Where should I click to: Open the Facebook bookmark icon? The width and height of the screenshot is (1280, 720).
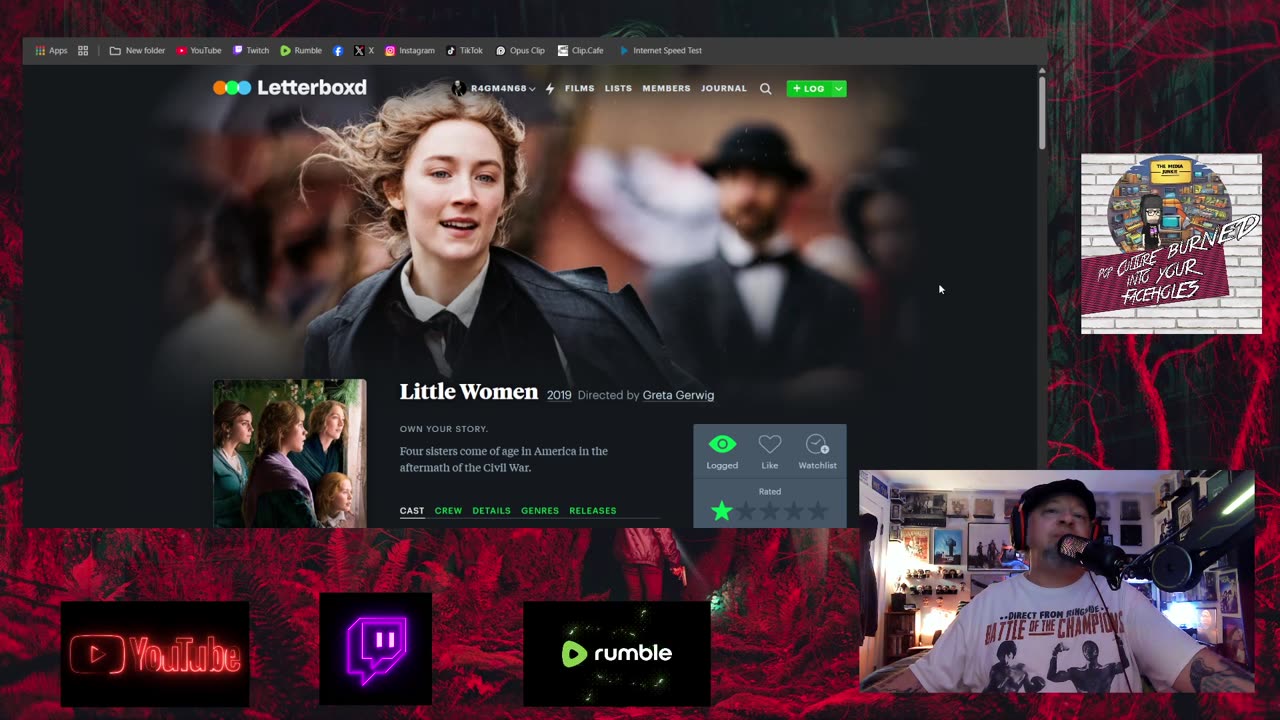pyautogui.click(x=338, y=50)
